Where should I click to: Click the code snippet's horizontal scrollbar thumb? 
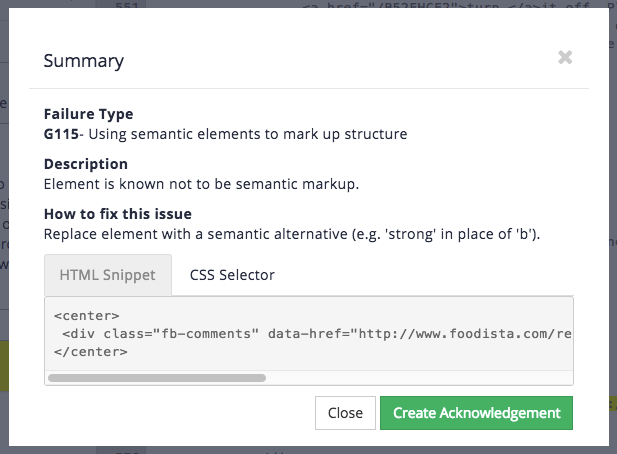tap(156, 378)
